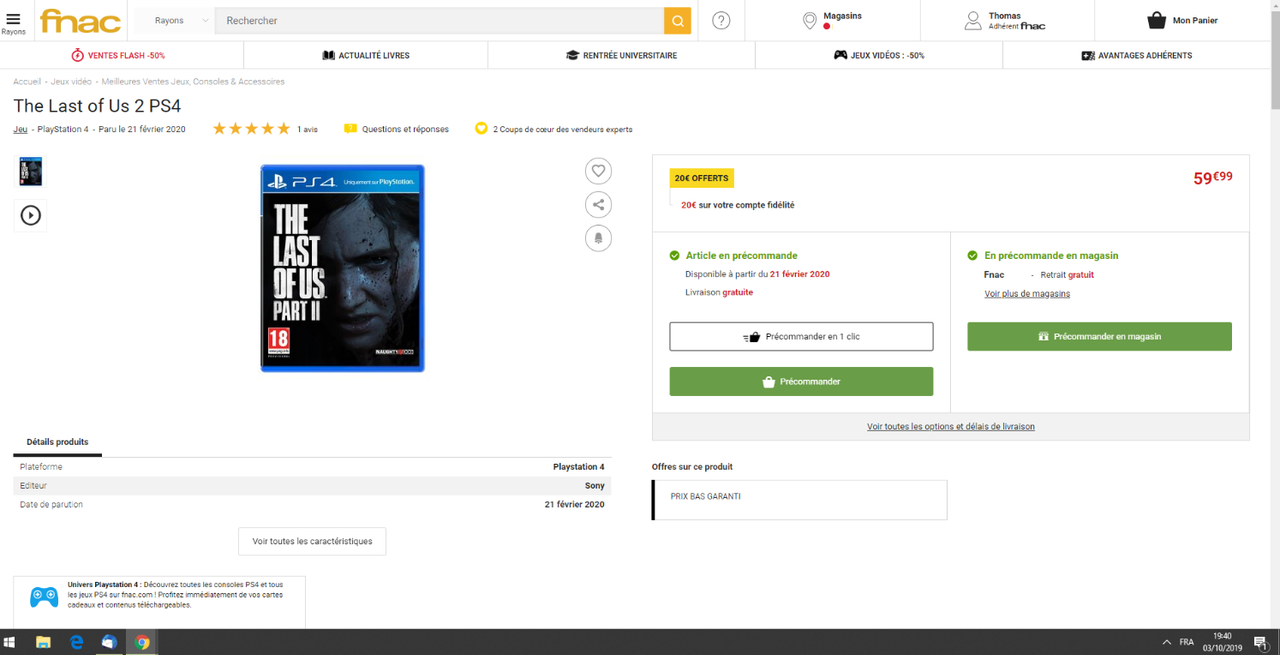This screenshot has width=1280, height=655.
Task: Open the help question mark icon
Action: pos(721,20)
